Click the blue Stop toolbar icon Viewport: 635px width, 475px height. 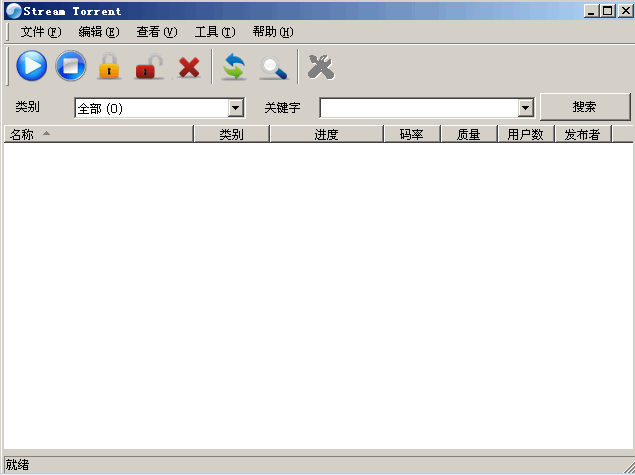click(x=71, y=66)
